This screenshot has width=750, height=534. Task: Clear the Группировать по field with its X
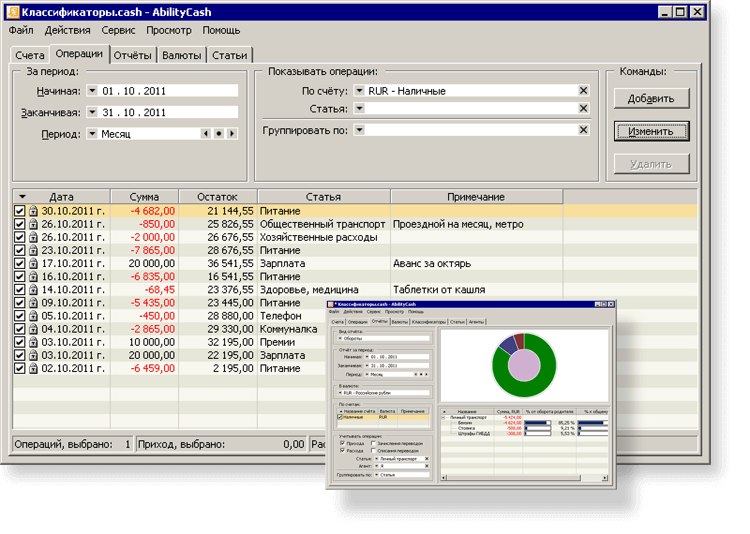[583, 130]
